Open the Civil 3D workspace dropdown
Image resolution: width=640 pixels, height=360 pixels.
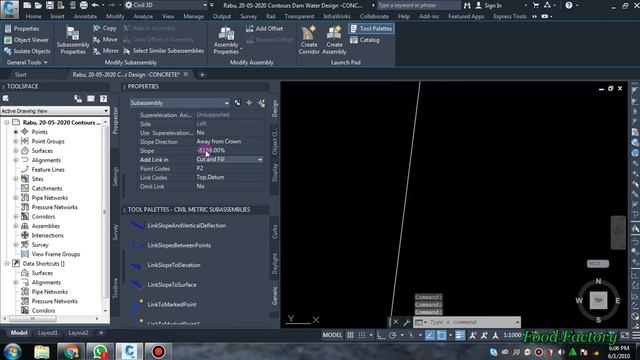(x=167, y=5)
